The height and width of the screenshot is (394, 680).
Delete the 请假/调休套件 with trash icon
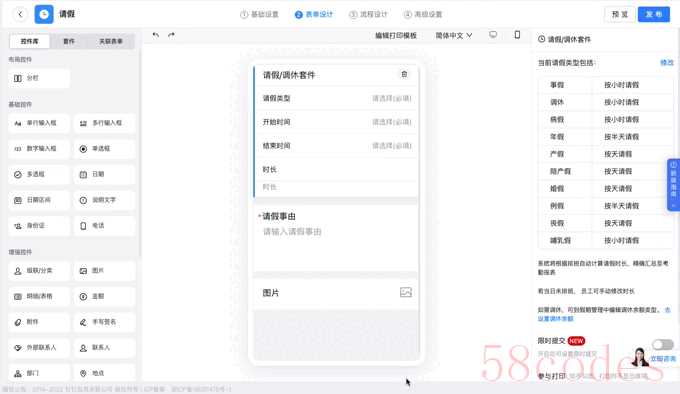[404, 74]
